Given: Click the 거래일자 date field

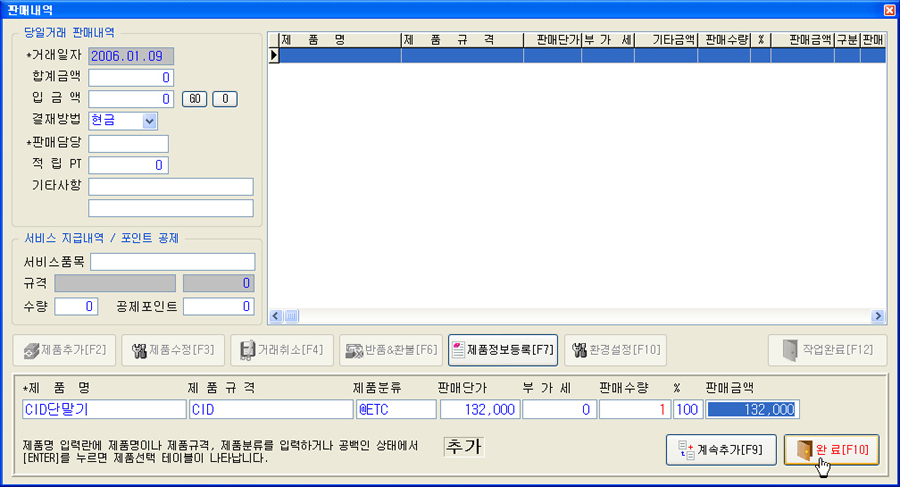Looking at the screenshot, I should (x=131, y=56).
